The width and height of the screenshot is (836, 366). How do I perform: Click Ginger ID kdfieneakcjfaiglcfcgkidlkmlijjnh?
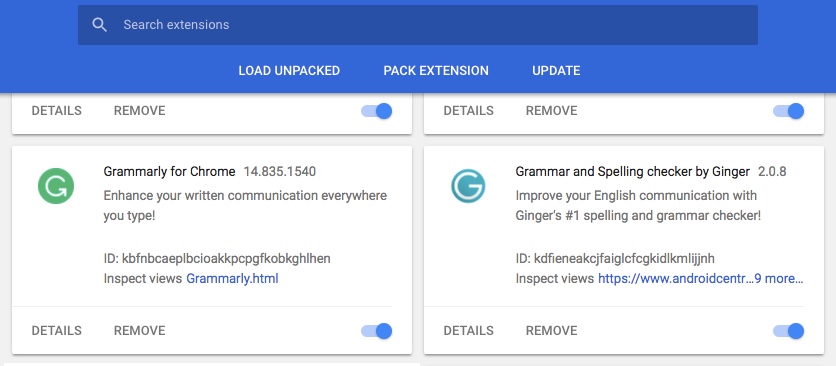click(x=615, y=259)
